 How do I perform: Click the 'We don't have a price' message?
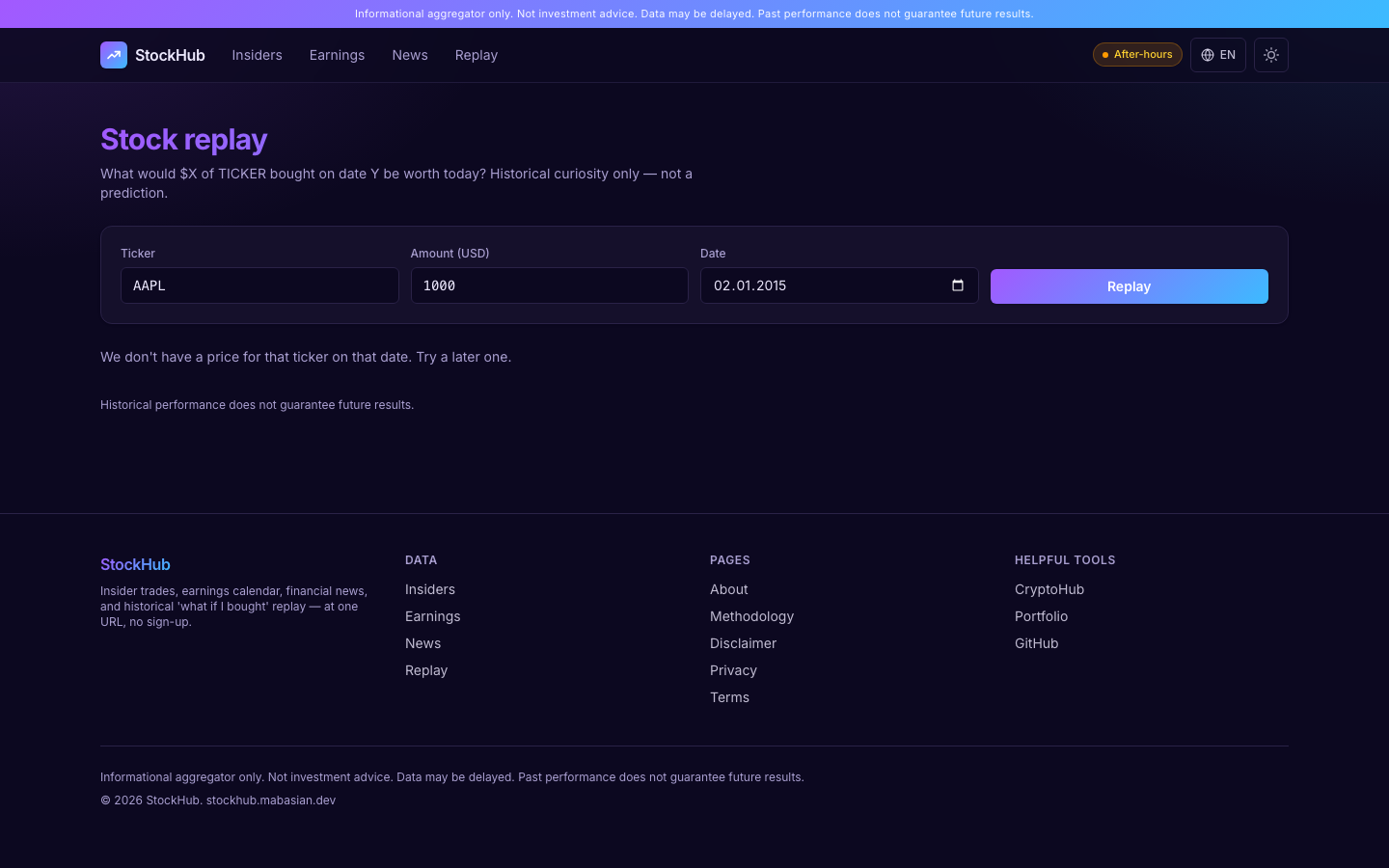[306, 357]
